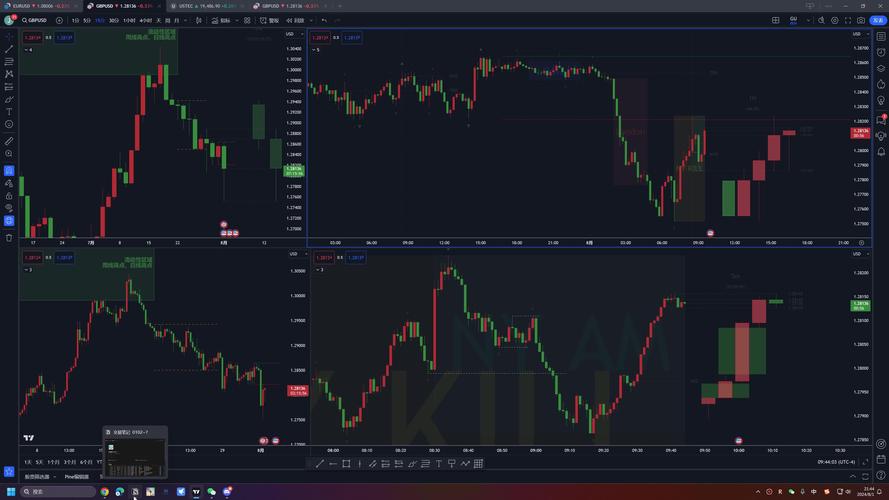Expand USD currency dropdown in bottom-left chart

pos(297,254)
